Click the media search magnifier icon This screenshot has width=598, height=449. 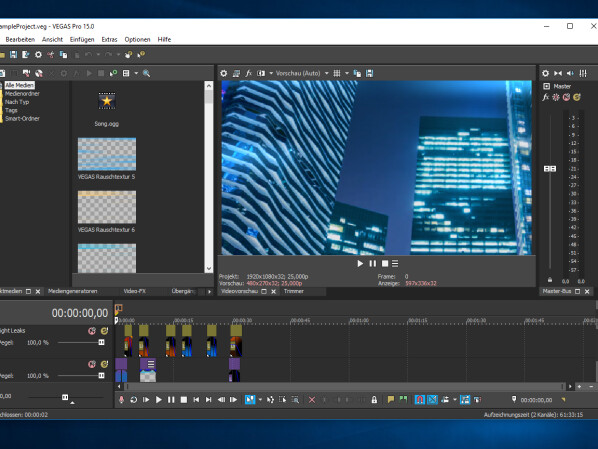146,73
